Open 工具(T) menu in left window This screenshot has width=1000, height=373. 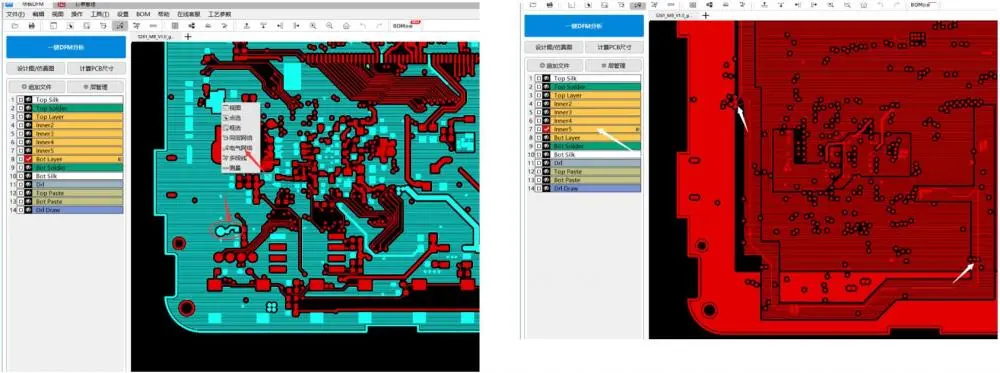99,14
